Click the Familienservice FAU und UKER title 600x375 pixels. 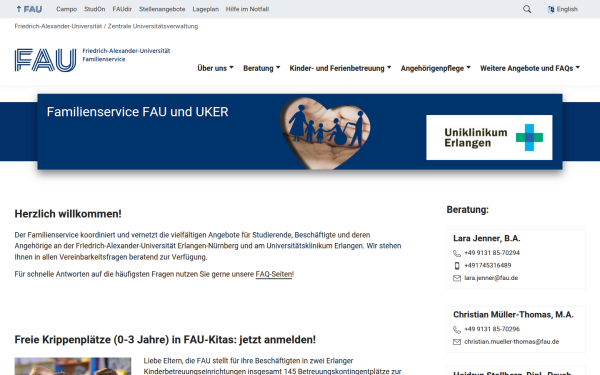[137, 112]
